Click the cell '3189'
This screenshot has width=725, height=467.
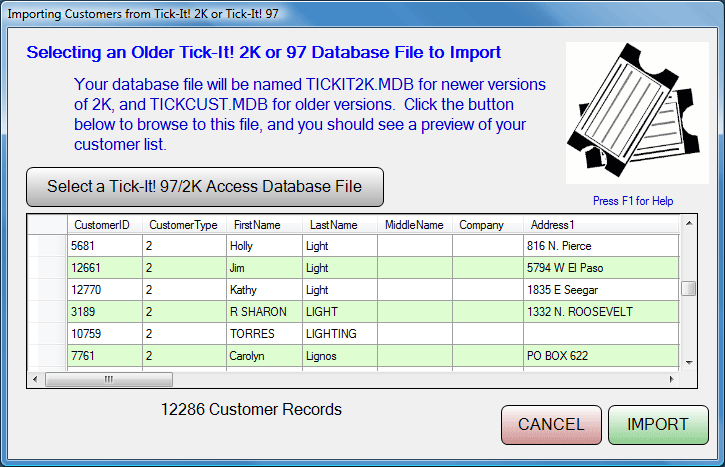click(105, 312)
